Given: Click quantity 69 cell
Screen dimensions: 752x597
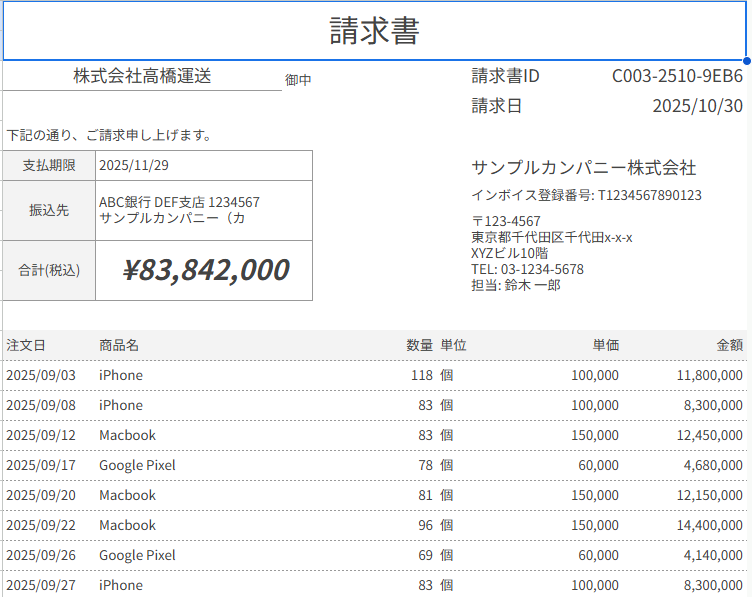Looking at the screenshot, I should click(x=425, y=555).
